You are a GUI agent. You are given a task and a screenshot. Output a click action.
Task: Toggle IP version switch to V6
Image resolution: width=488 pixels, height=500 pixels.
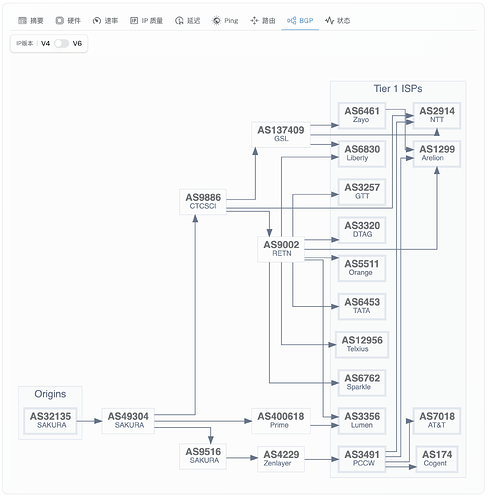[x=61, y=43]
